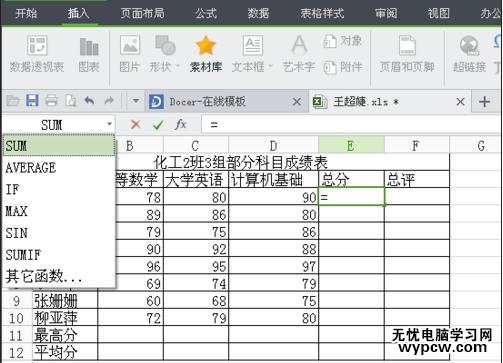Insert an object (对象)
The width and height of the screenshot is (503, 363).
(343, 41)
